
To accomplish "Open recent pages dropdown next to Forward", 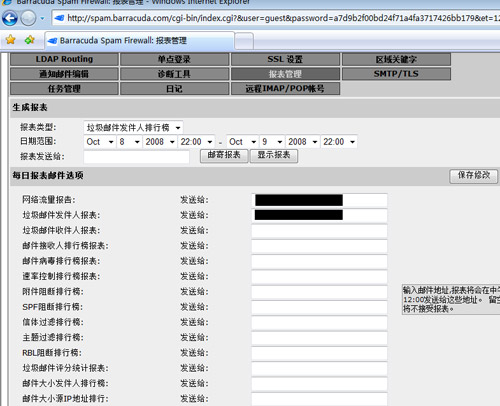I will point(42,18).
